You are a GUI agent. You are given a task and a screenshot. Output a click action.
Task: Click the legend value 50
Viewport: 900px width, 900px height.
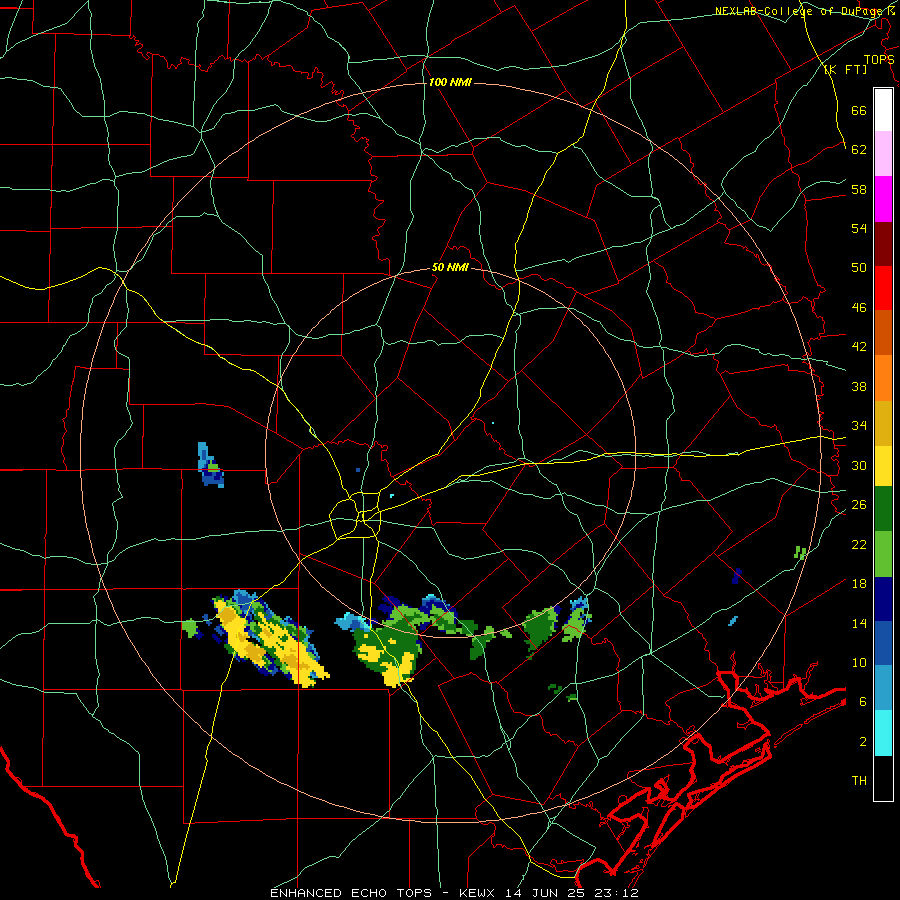coord(859,267)
